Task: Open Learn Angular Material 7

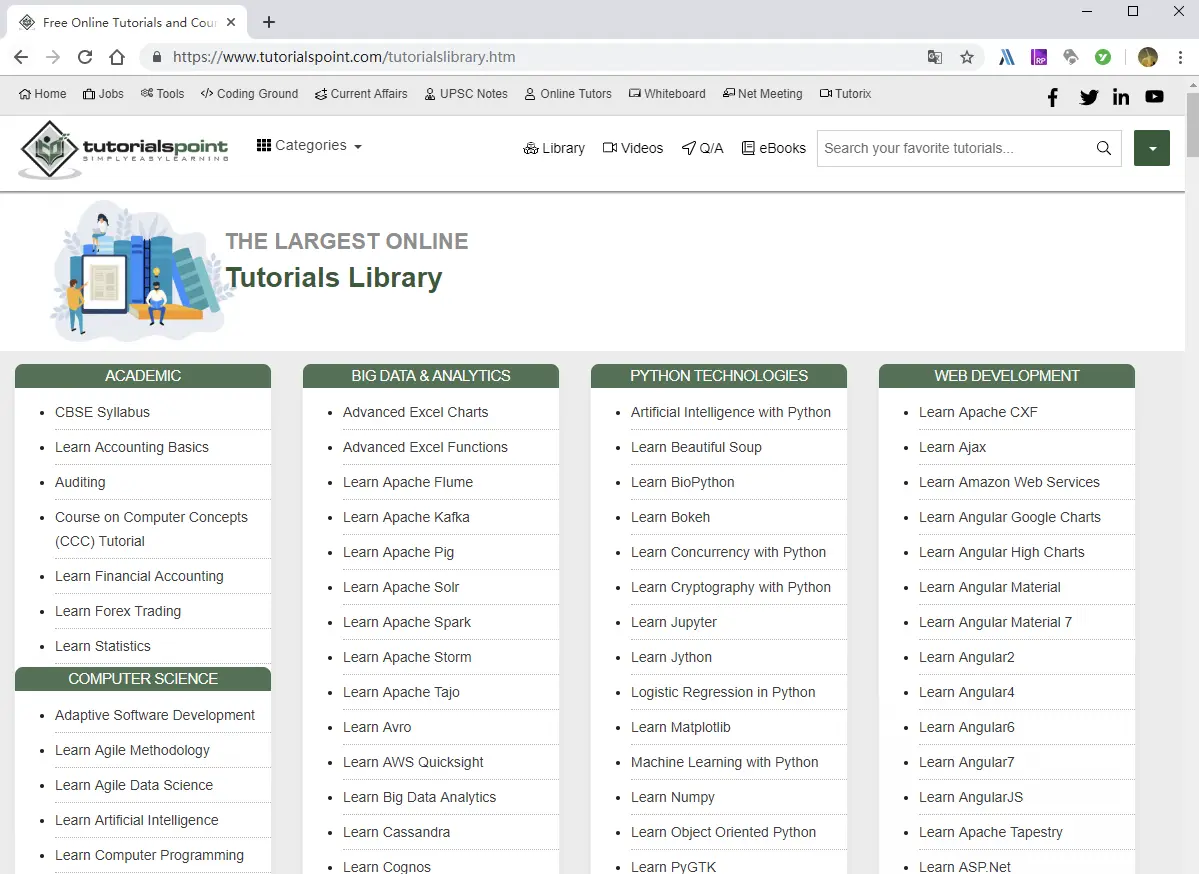Action: coord(995,622)
